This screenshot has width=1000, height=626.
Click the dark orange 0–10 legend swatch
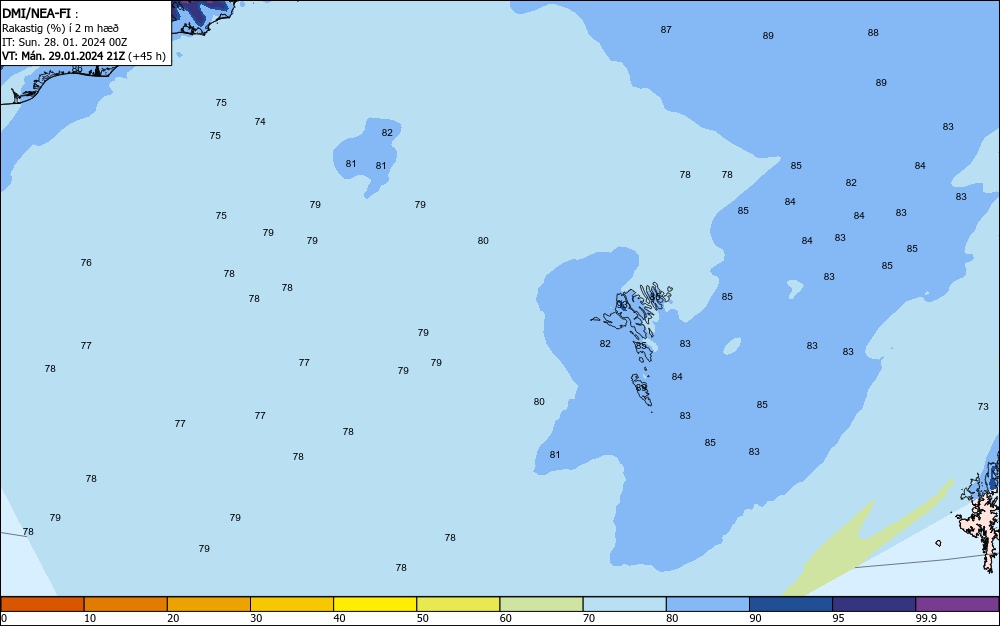click(42, 604)
